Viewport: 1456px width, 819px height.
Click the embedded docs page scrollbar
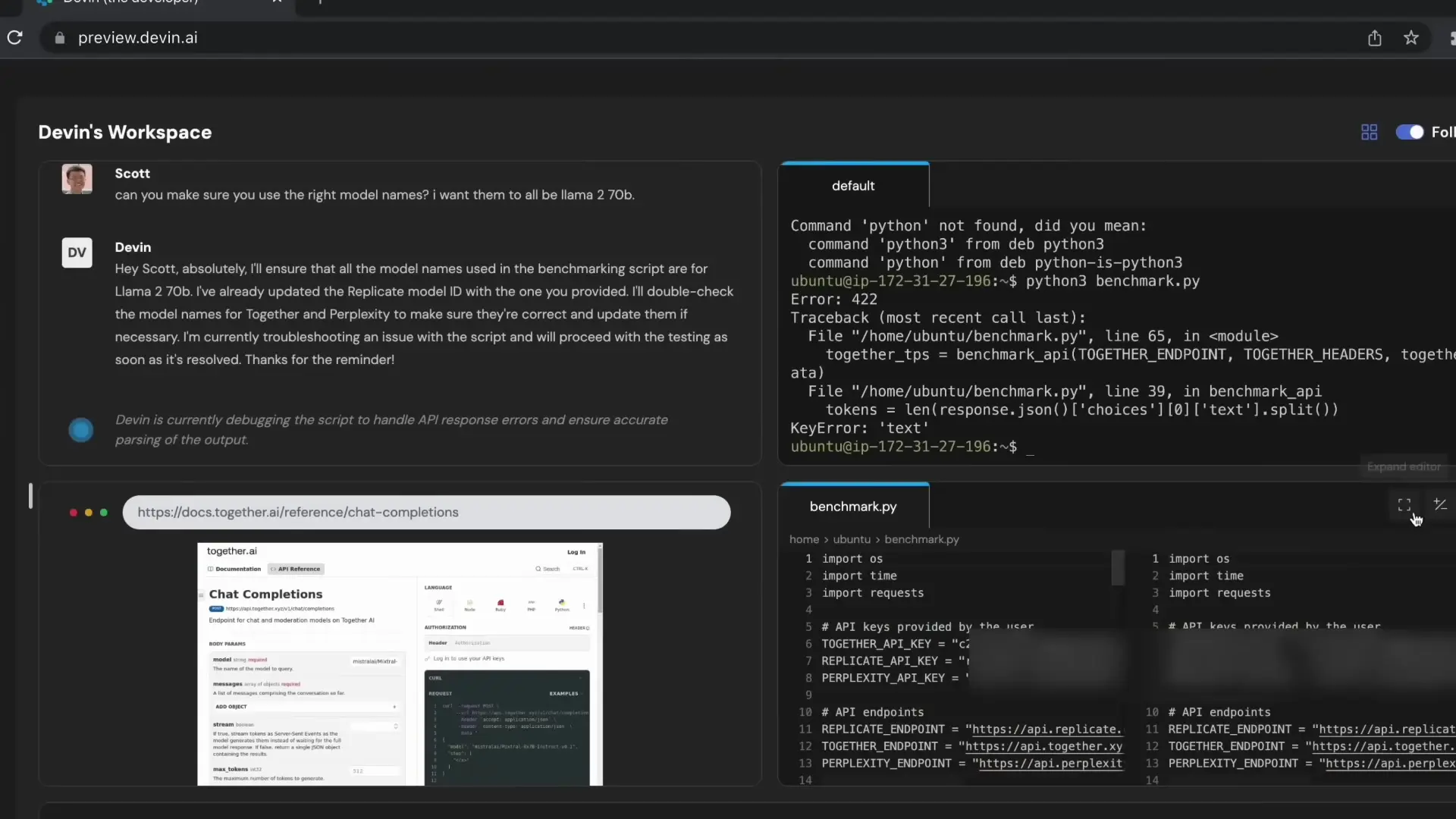coord(600,580)
